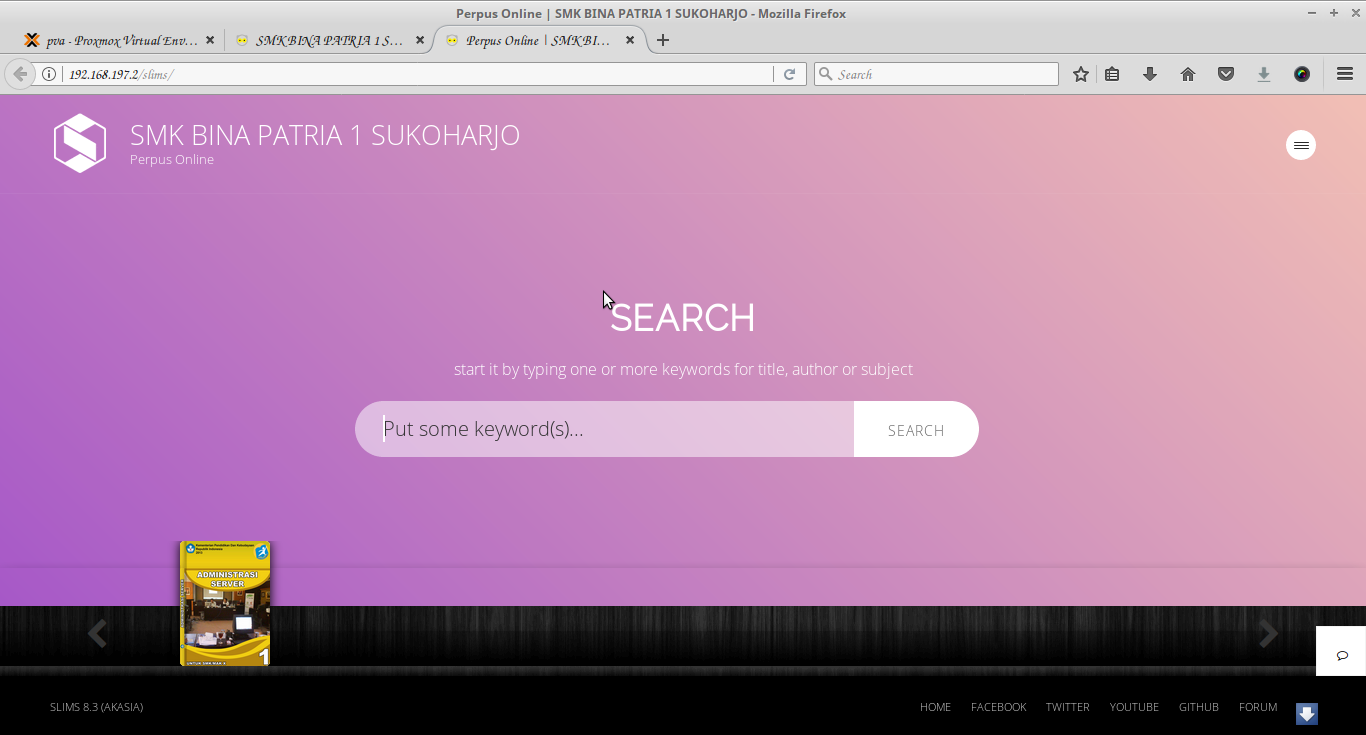Open site information icon in address bar
This screenshot has height=735, width=1366.
click(x=49, y=74)
